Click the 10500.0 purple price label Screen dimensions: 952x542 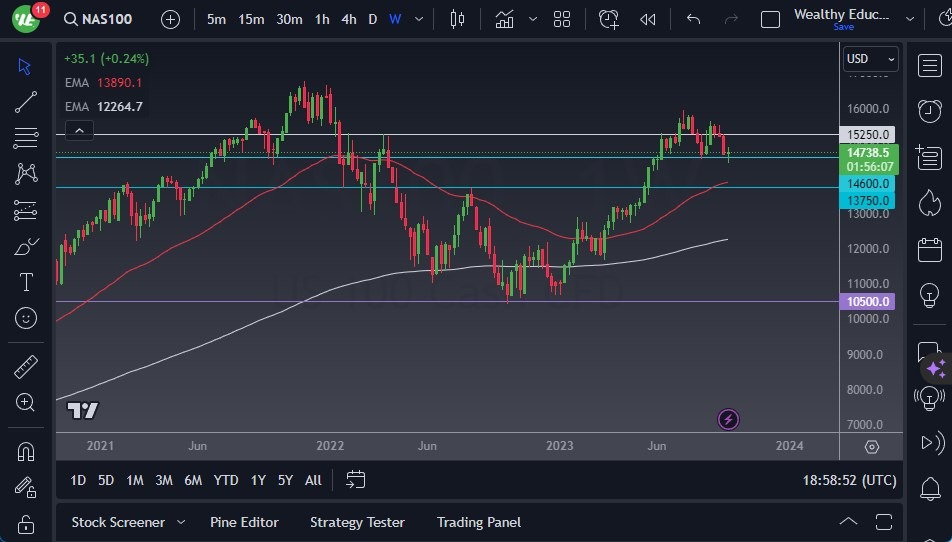[x=868, y=301]
